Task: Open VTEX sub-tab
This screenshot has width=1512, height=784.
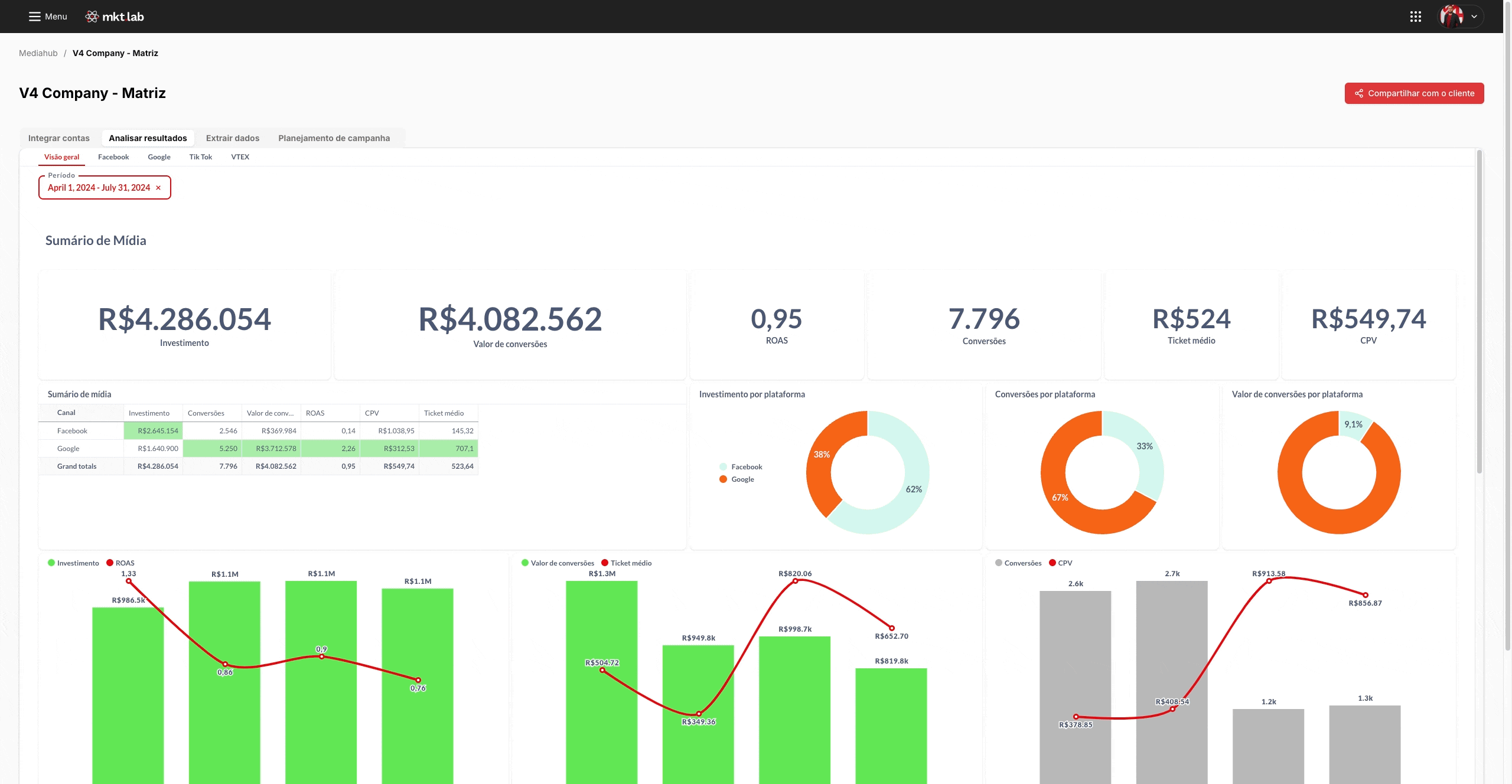Action: coord(240,157)
